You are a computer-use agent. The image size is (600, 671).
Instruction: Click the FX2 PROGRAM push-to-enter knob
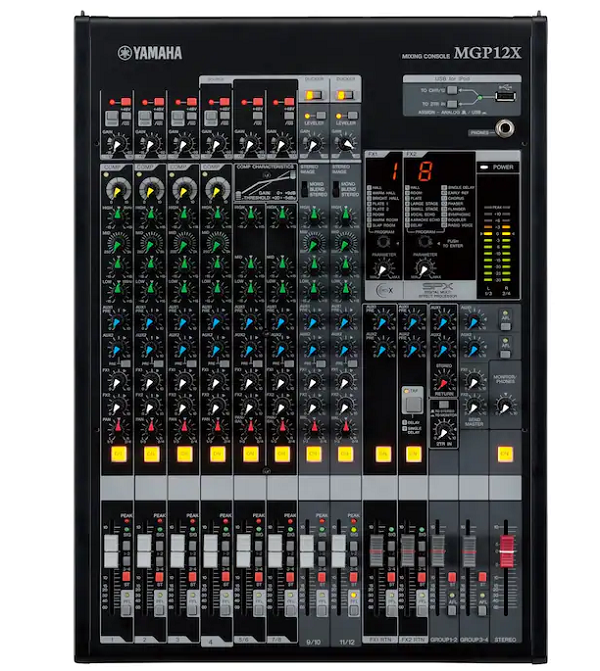(x=424, y=242)
